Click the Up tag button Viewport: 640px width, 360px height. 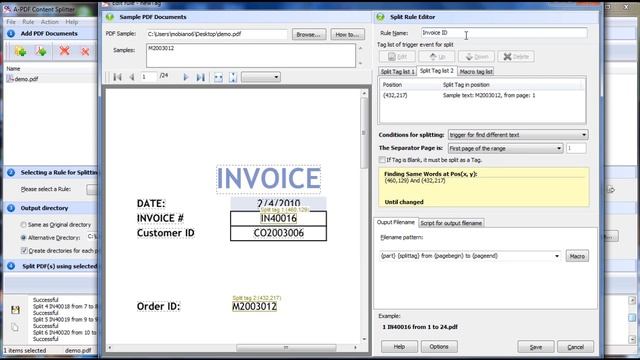click(437, 57)
